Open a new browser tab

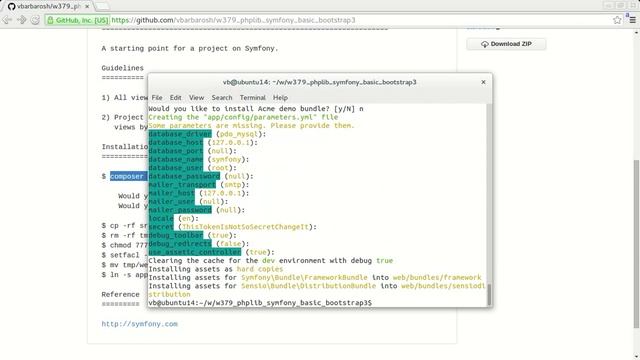tap(102, 6)
